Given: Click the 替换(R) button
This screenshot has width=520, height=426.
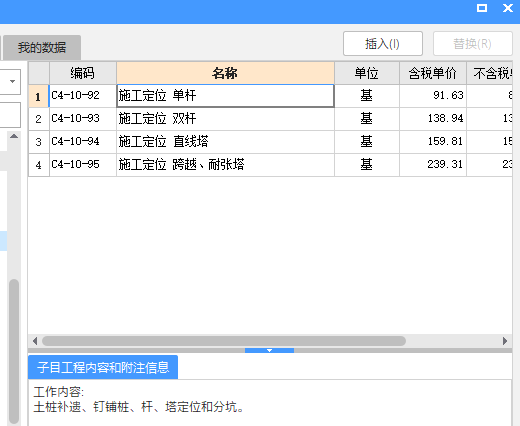Looking at the screenshot, I should click(472, 44).
